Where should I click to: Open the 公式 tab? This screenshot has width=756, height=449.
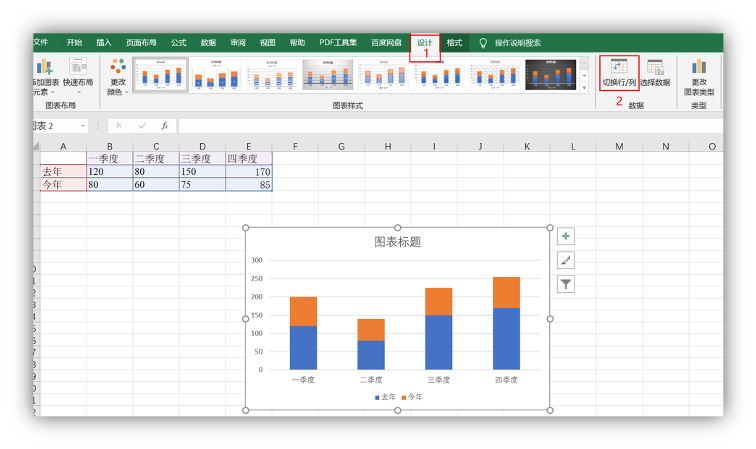pos(178,42)
